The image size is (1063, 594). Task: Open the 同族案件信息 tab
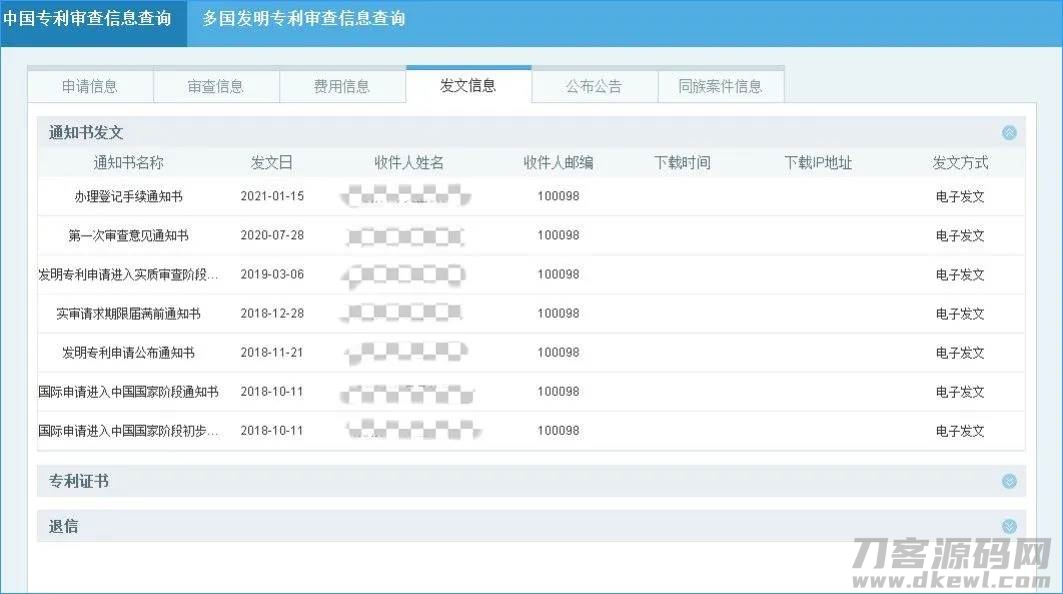click(721, 86)
